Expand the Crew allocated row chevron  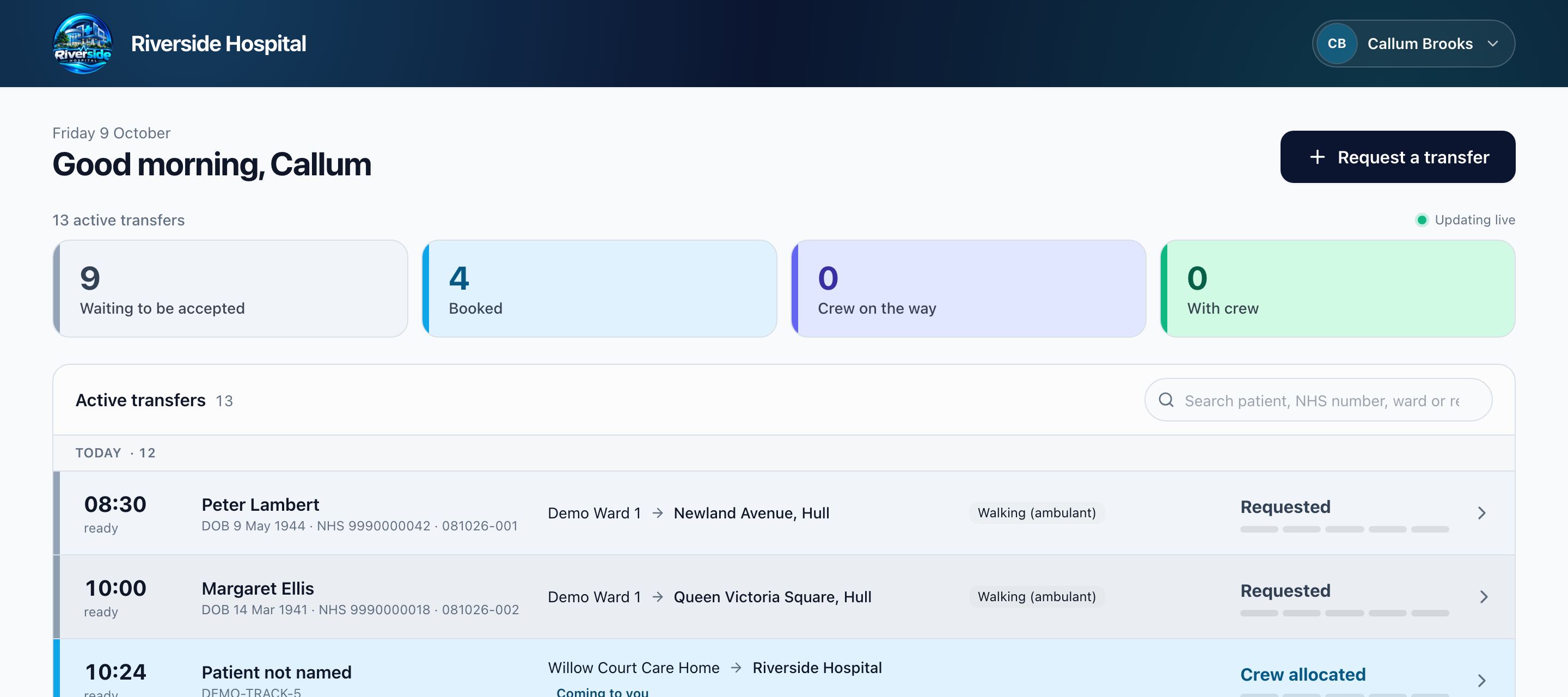pyautogui.click(x=1482, y=681)
